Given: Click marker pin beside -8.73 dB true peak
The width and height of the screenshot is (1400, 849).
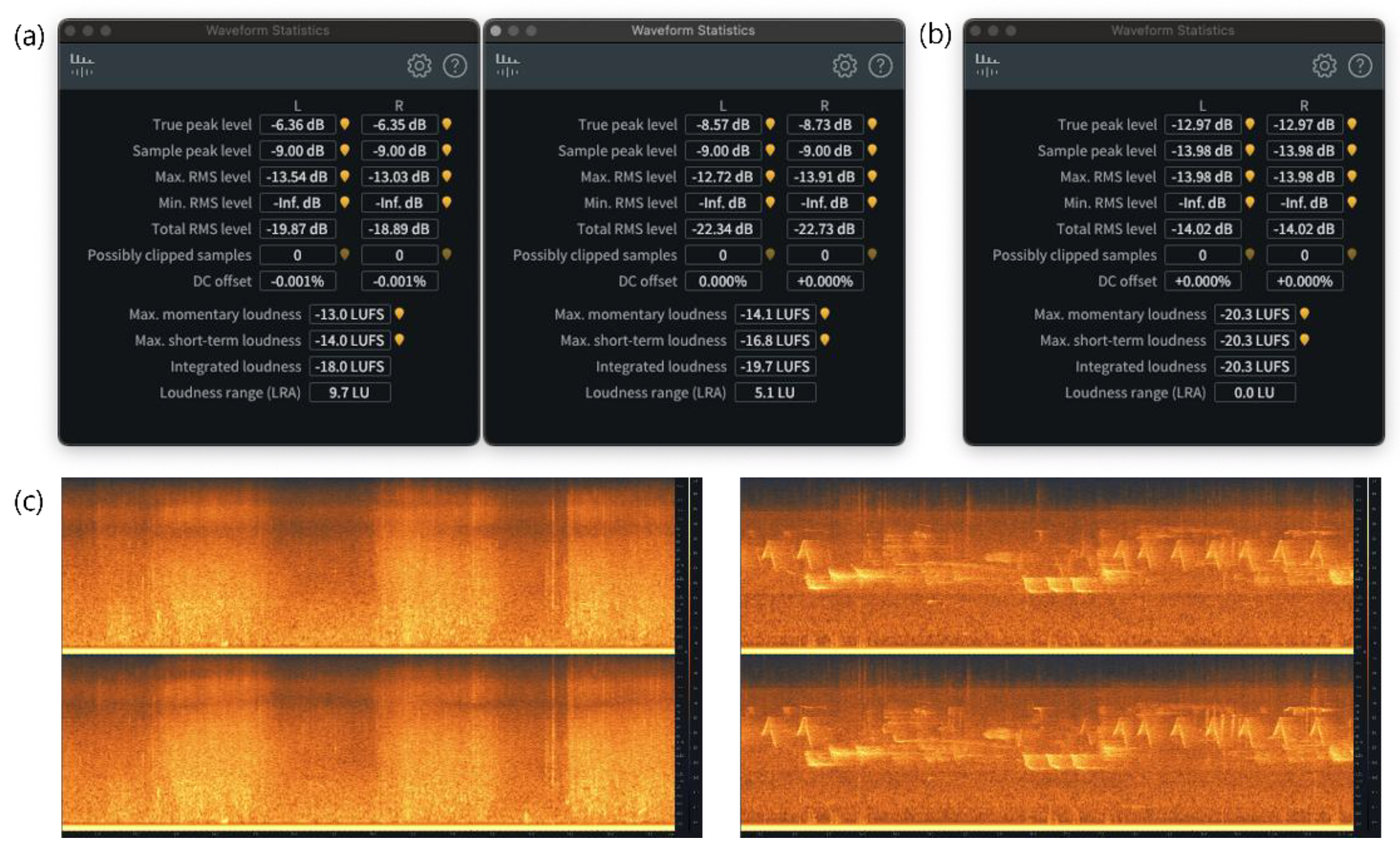Looking at the screenshot, I should 872,124.
